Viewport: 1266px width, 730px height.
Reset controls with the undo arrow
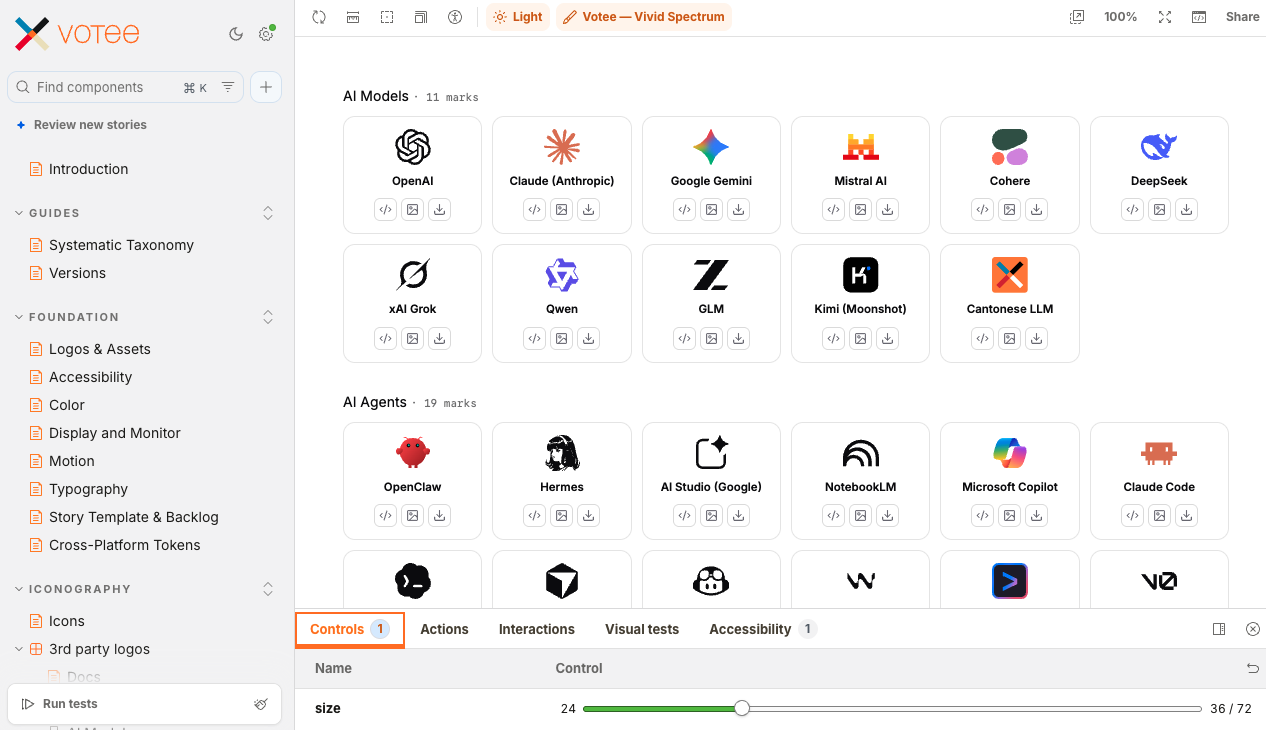coord(1252,668)
